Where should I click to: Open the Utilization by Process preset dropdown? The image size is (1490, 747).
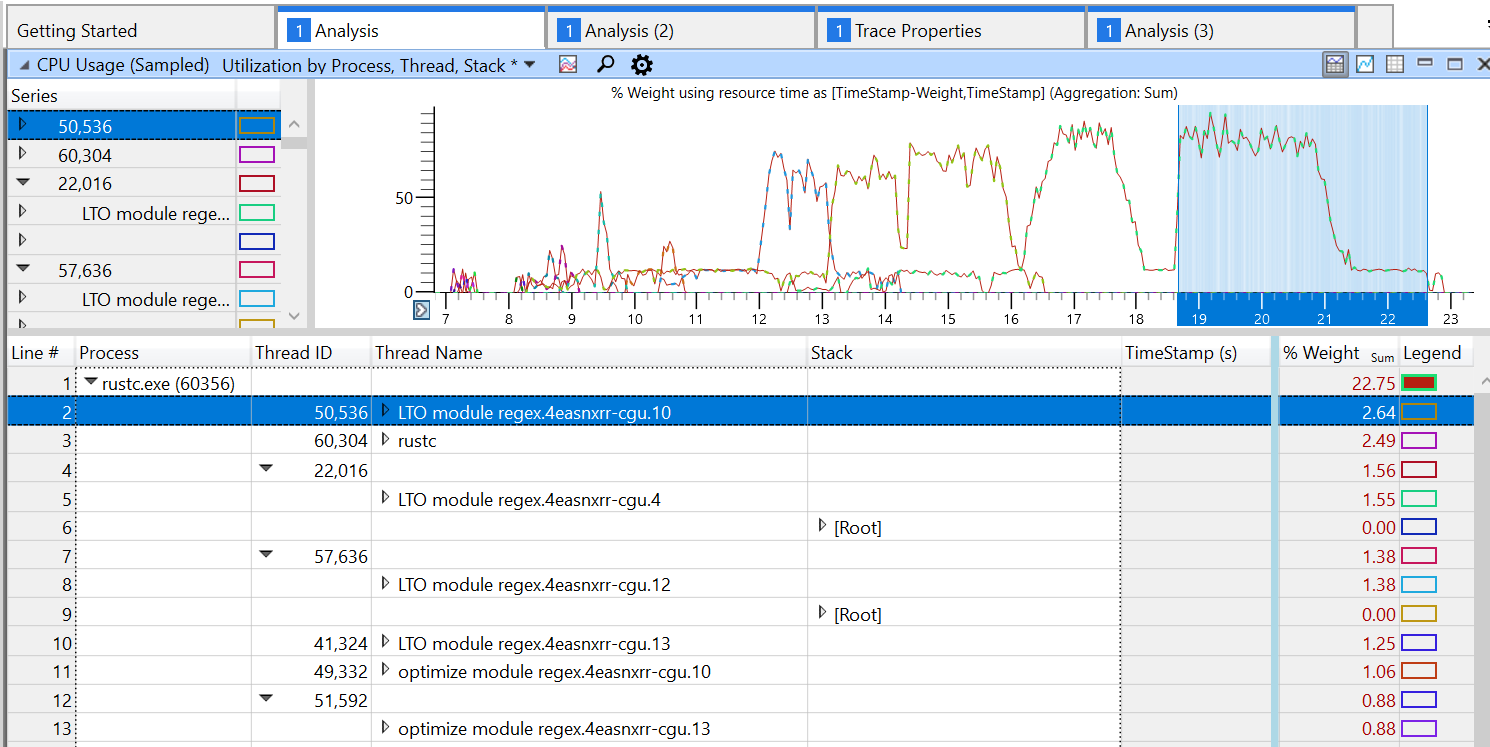pyautogui.click(x=530, y=65)
